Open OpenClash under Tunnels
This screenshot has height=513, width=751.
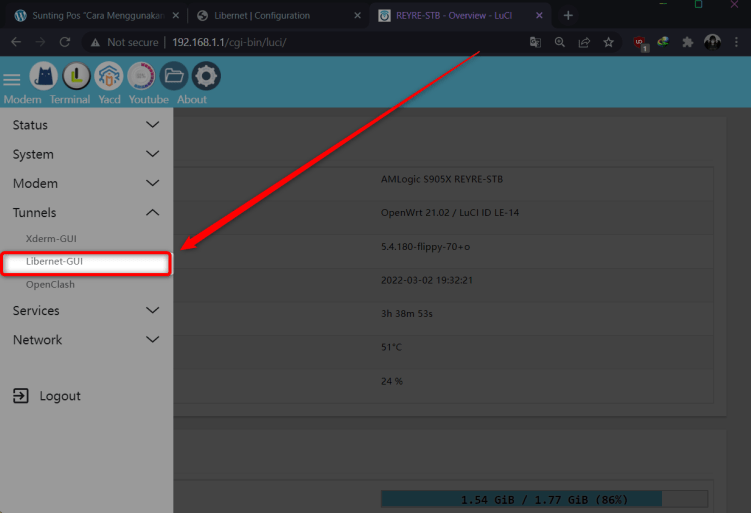pos(50,285)
